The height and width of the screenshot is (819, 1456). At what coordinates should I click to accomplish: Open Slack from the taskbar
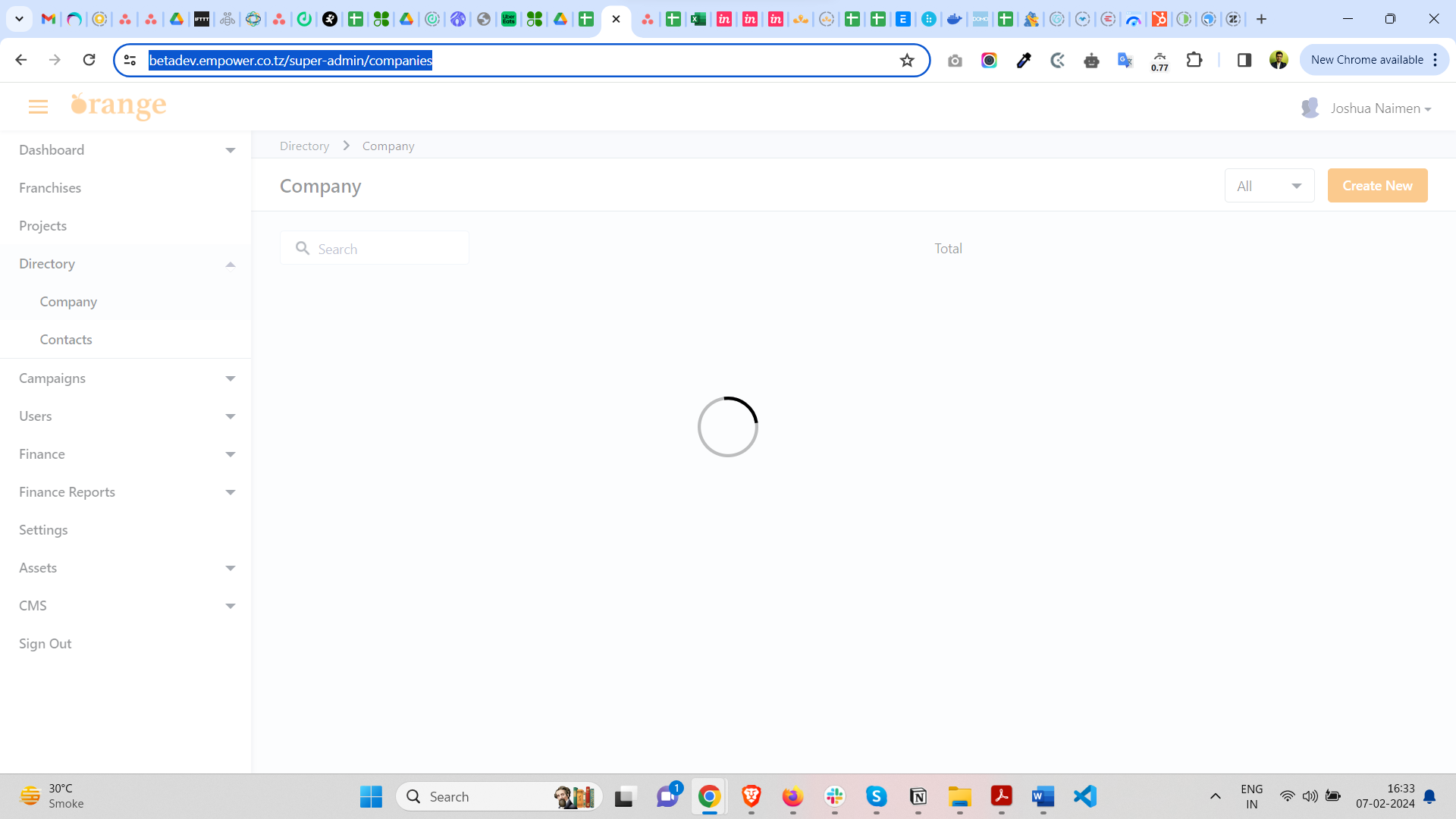pyautogui.click(x=835, y=796)
